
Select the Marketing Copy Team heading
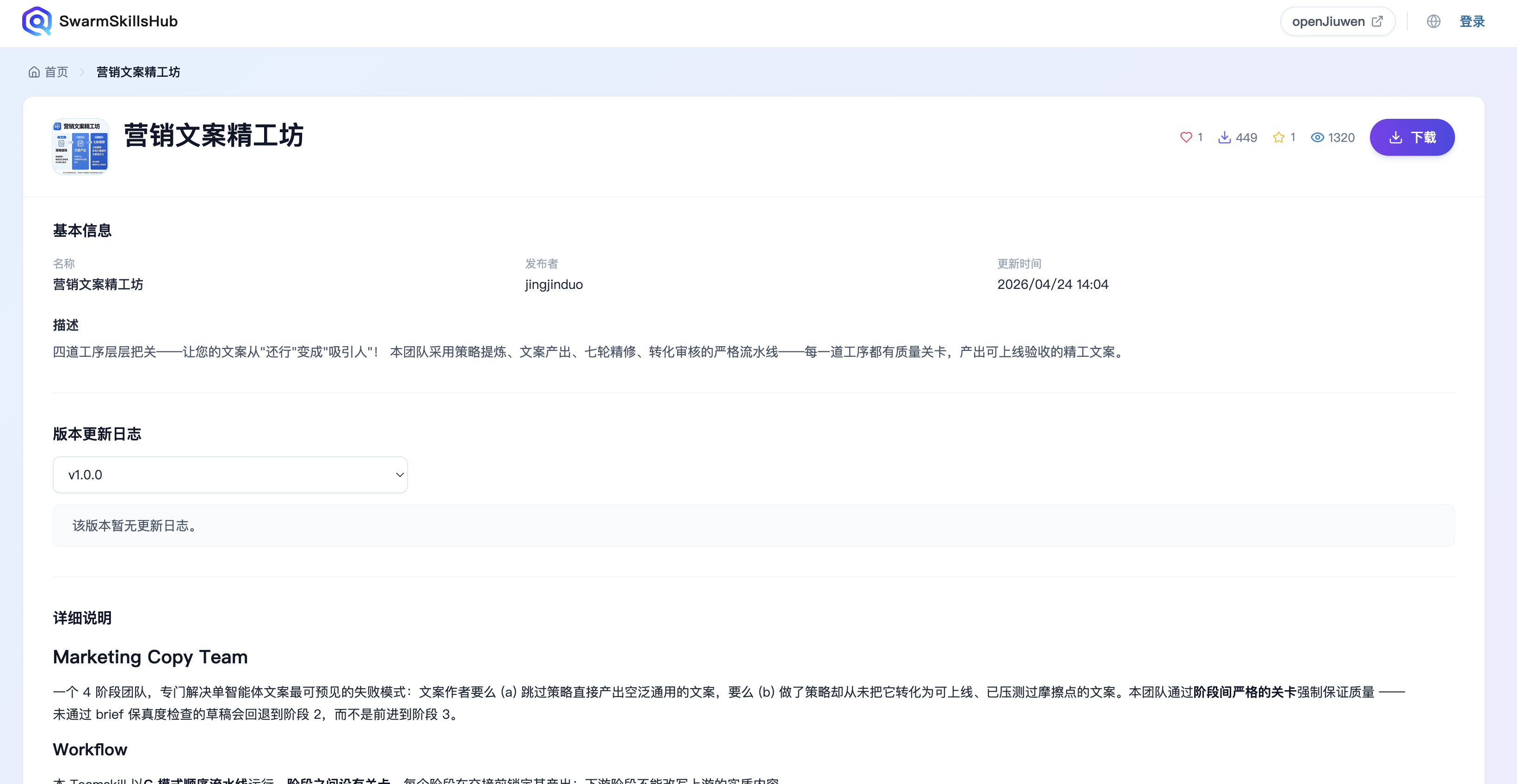[150, 656]
